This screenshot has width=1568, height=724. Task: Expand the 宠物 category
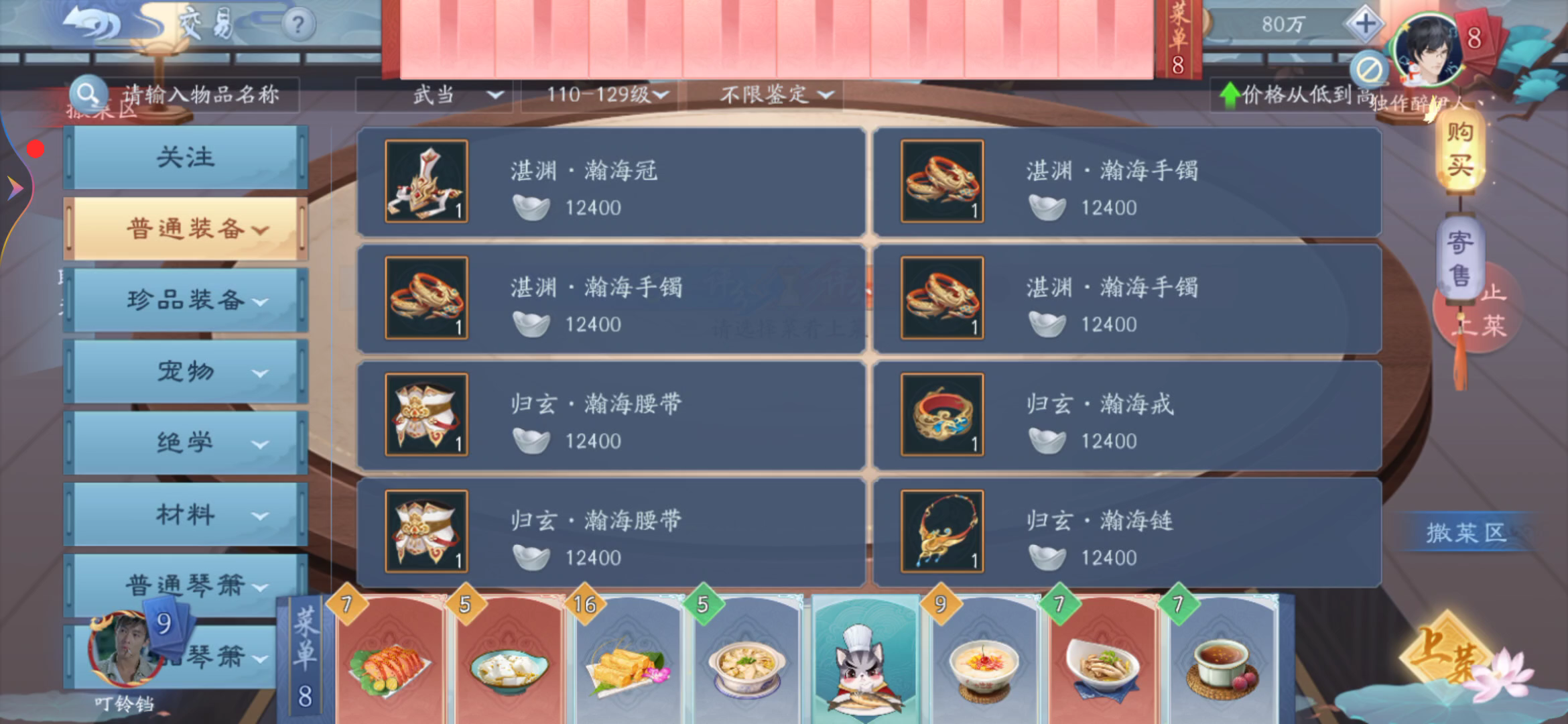(186, 371)
